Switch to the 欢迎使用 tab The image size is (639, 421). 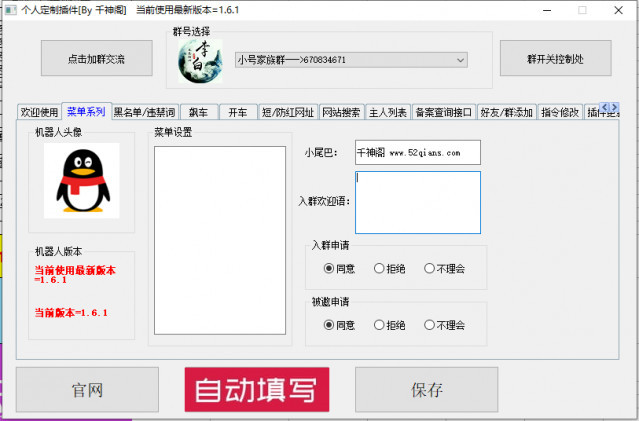(x=39, y=112)
